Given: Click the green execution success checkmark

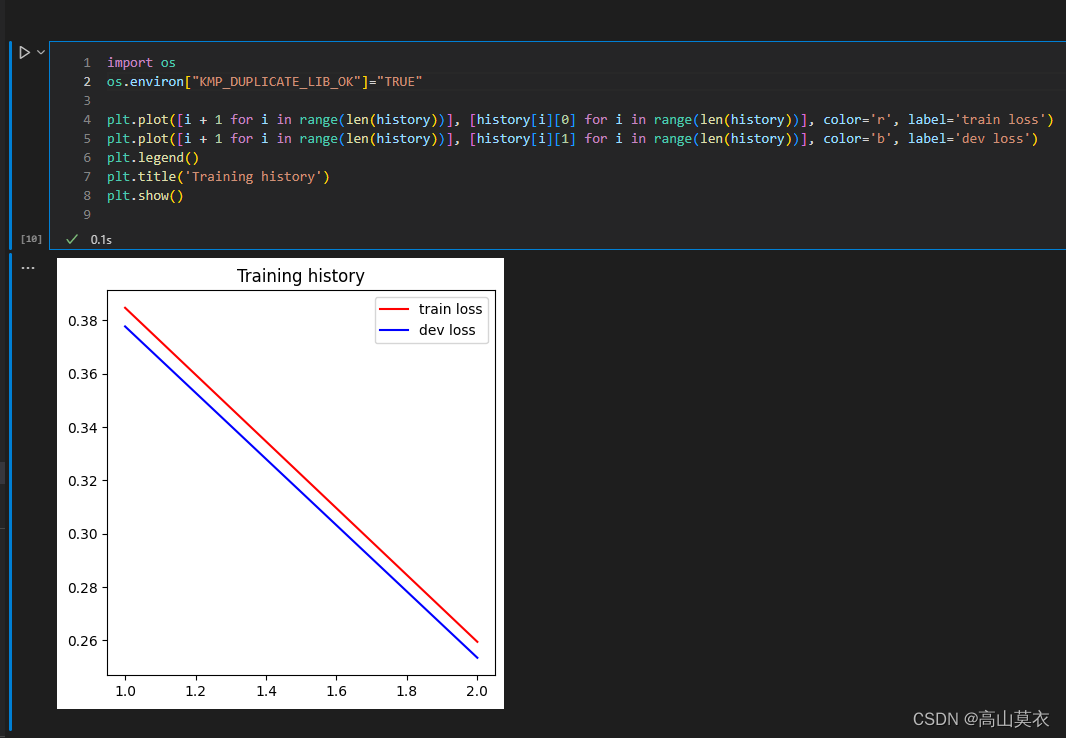Looking at the screenshot, I should point(73,239).
